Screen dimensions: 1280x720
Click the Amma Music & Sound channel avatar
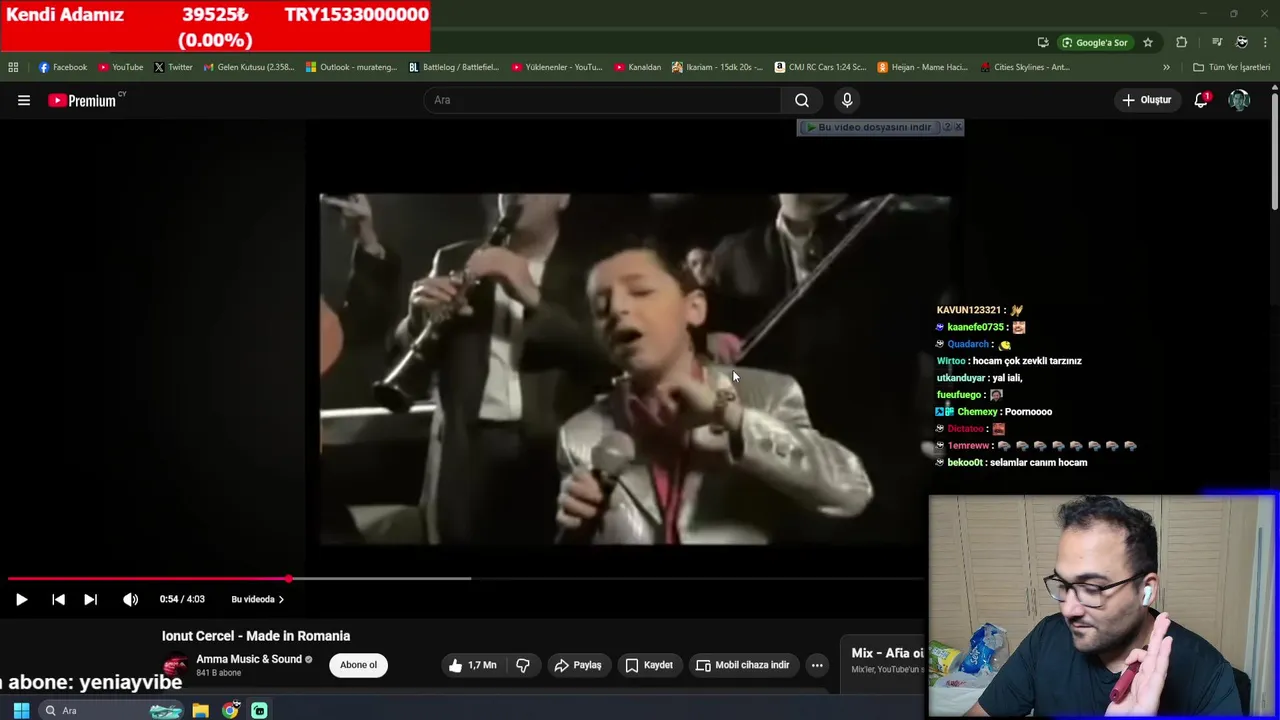(175, 666)
